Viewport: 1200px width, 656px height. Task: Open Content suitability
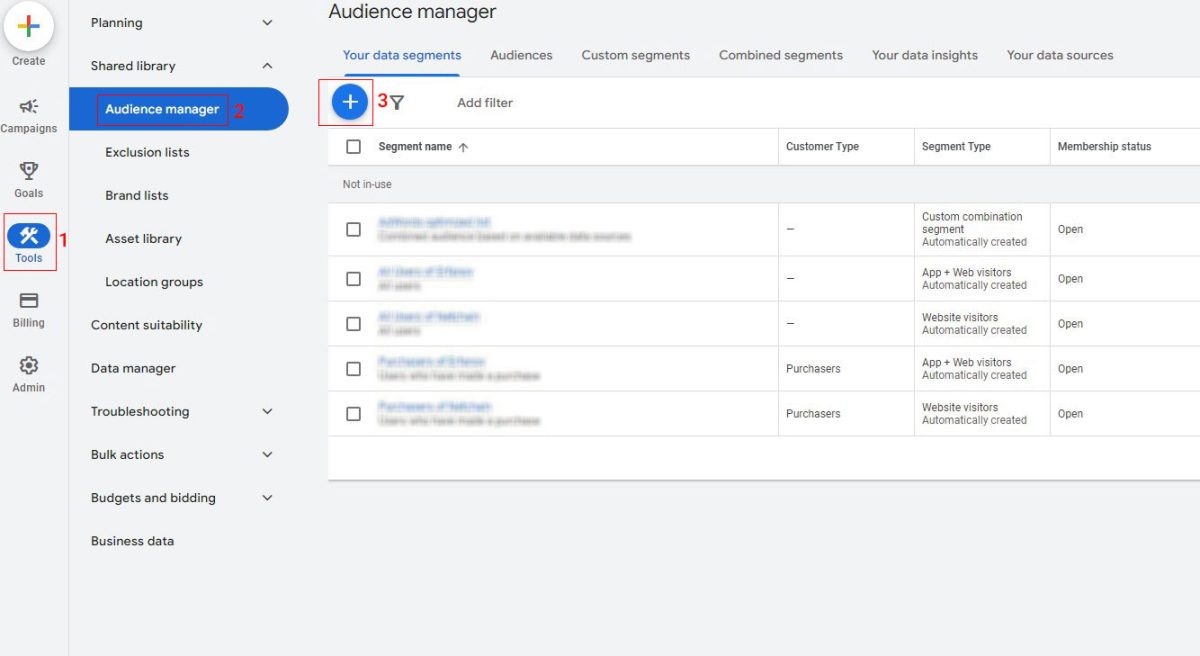pyautogui.click(x=147, y=325)
